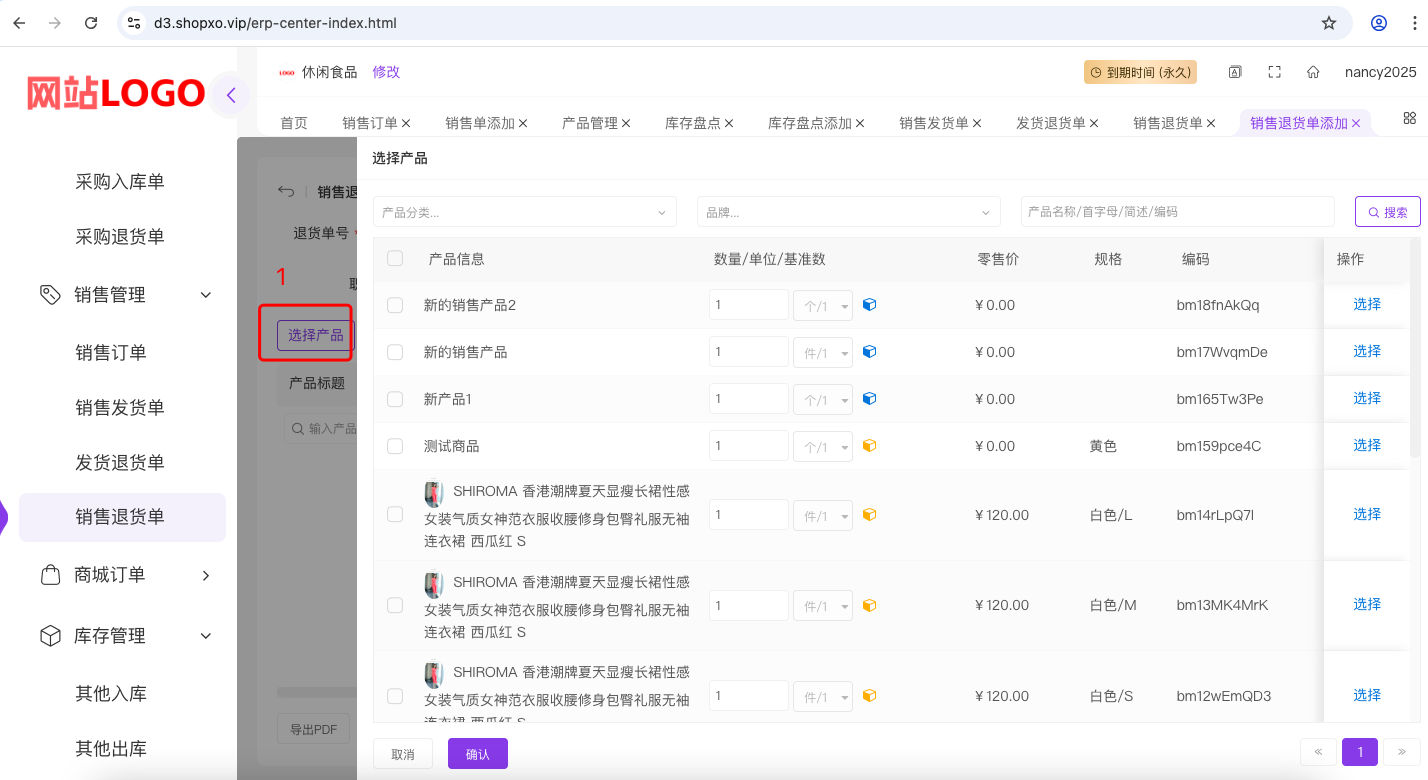
Task: View site information icon in address bar
Action: (x=134, y=22)
